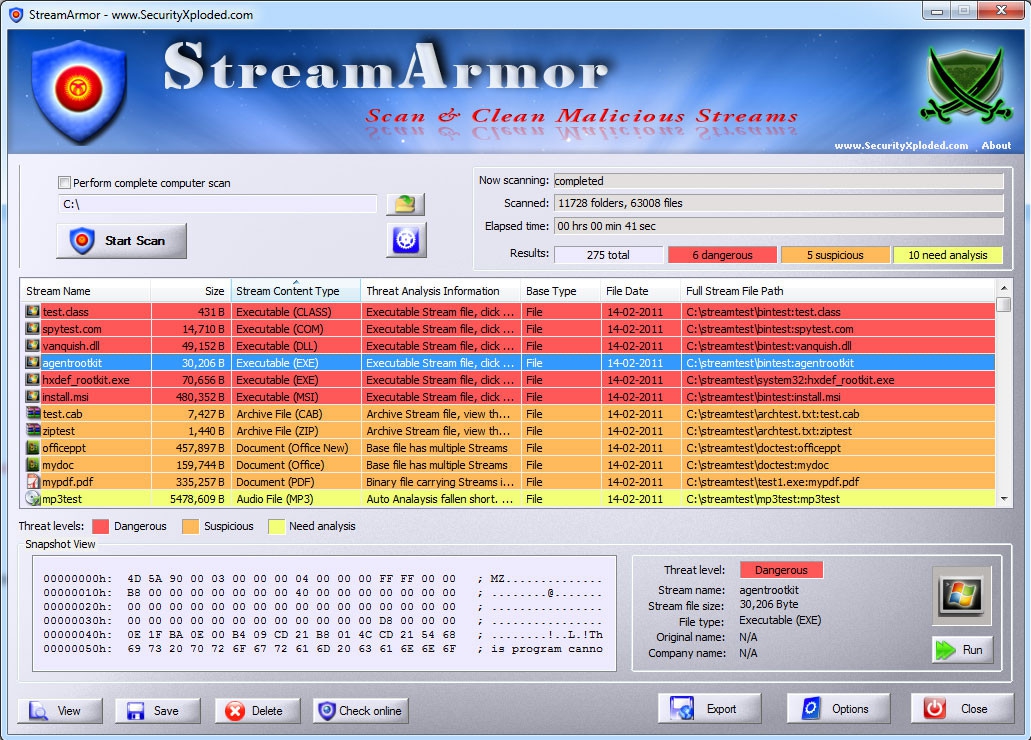Click the audio disc icon of mp3test
The image size is (1031, 740).
(32, 499)
